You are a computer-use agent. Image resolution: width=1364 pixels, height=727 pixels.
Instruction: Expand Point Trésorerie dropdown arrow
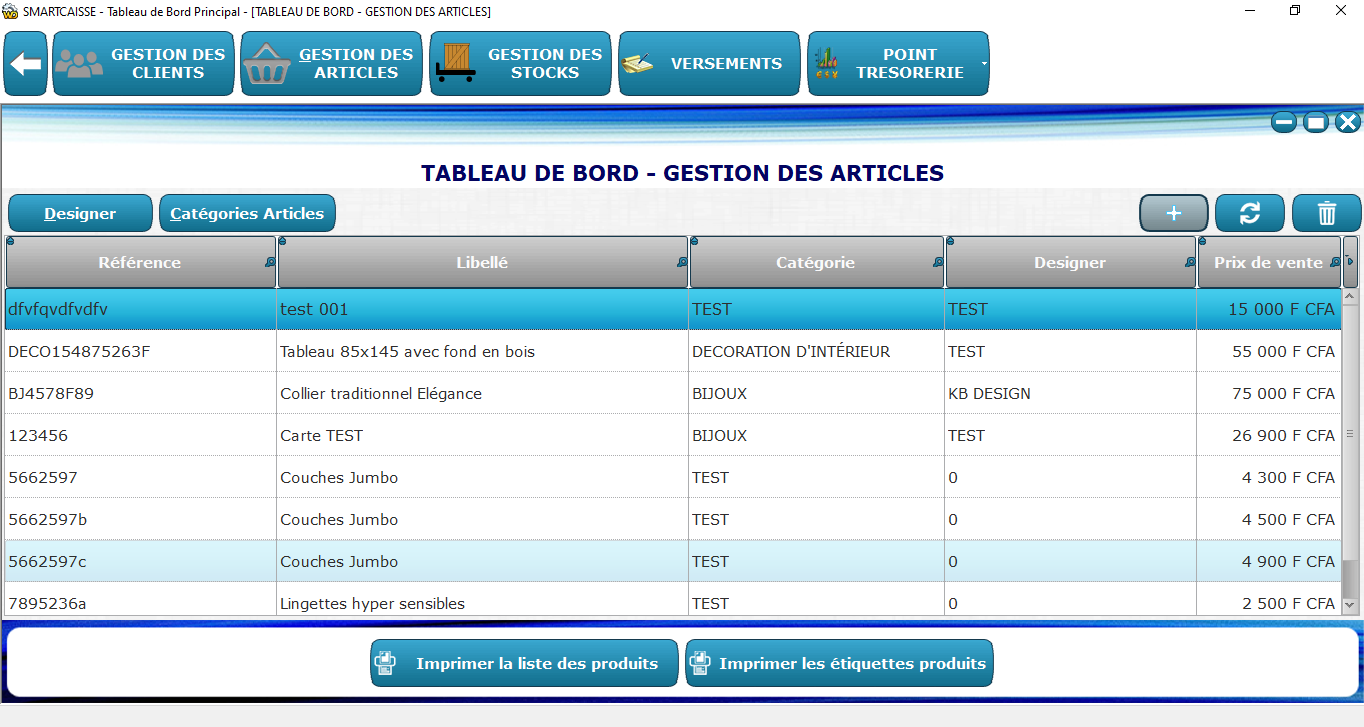[x=984, y=64]
